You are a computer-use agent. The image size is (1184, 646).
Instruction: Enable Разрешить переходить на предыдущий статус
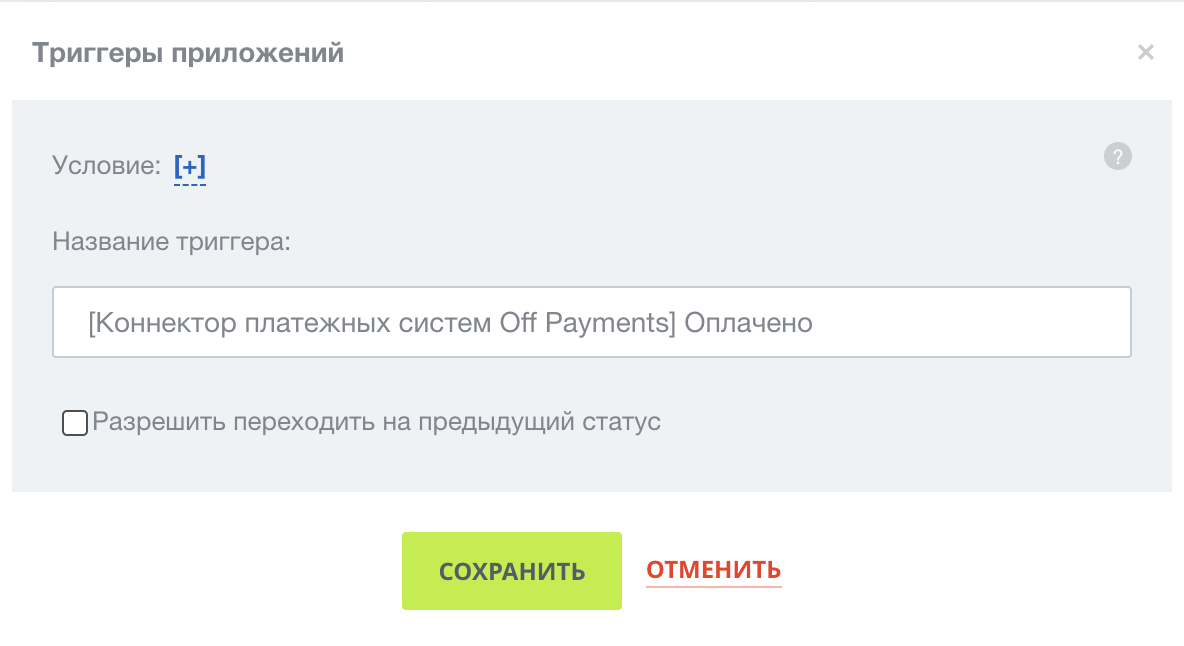tap(74, 423)
